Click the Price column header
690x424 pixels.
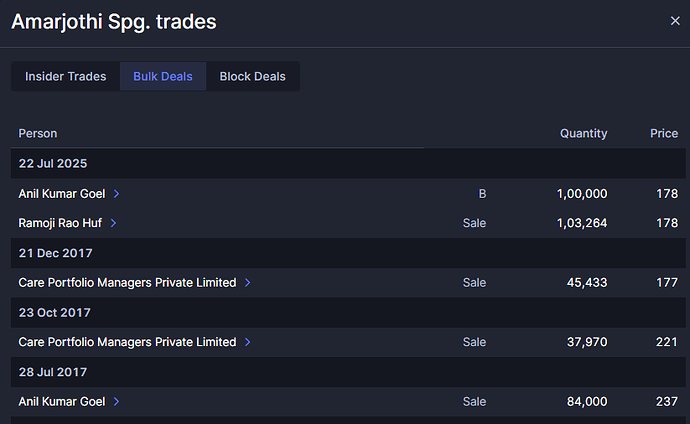664,133
